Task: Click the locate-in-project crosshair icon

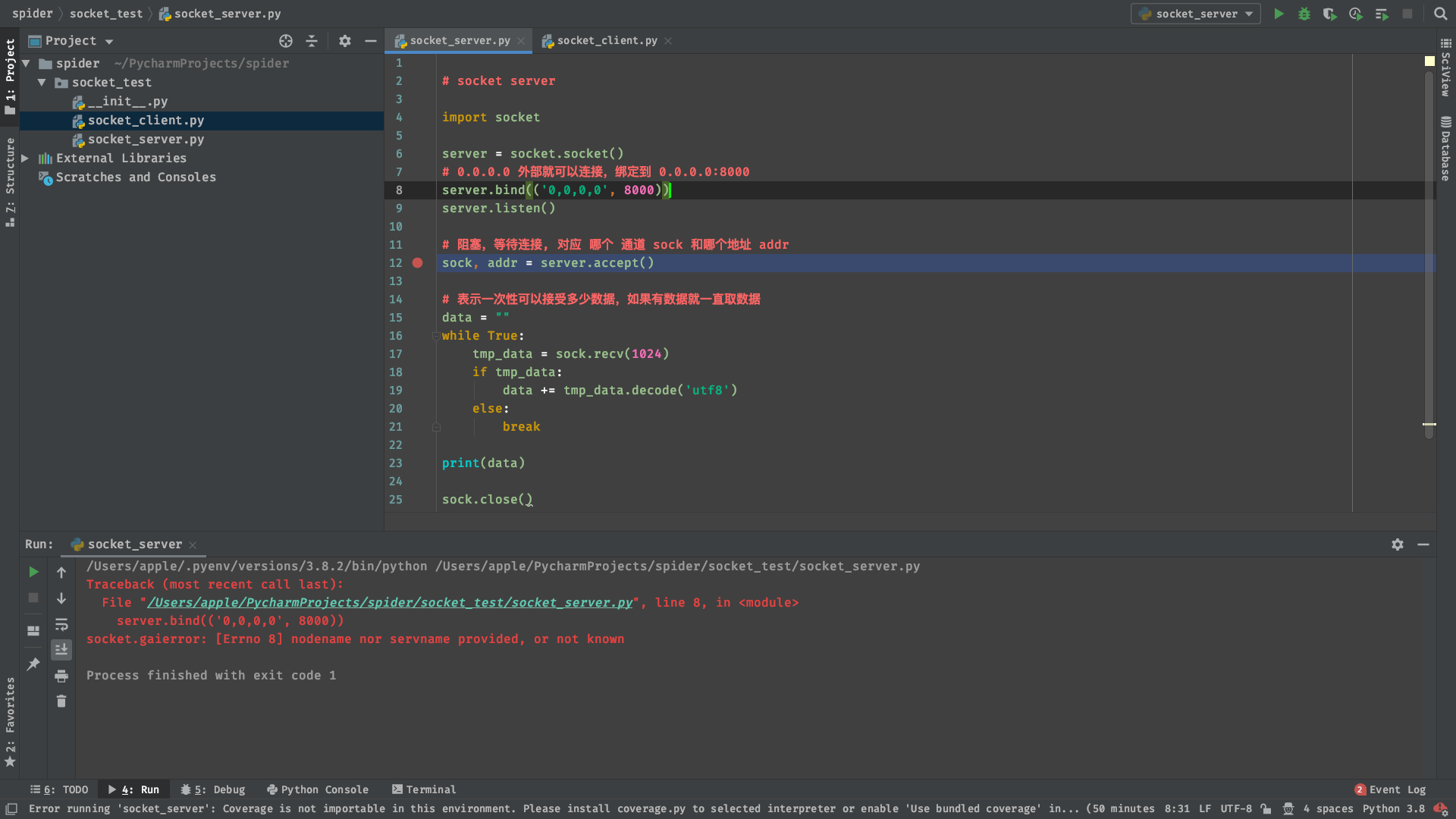Action: tap(286, 41)
